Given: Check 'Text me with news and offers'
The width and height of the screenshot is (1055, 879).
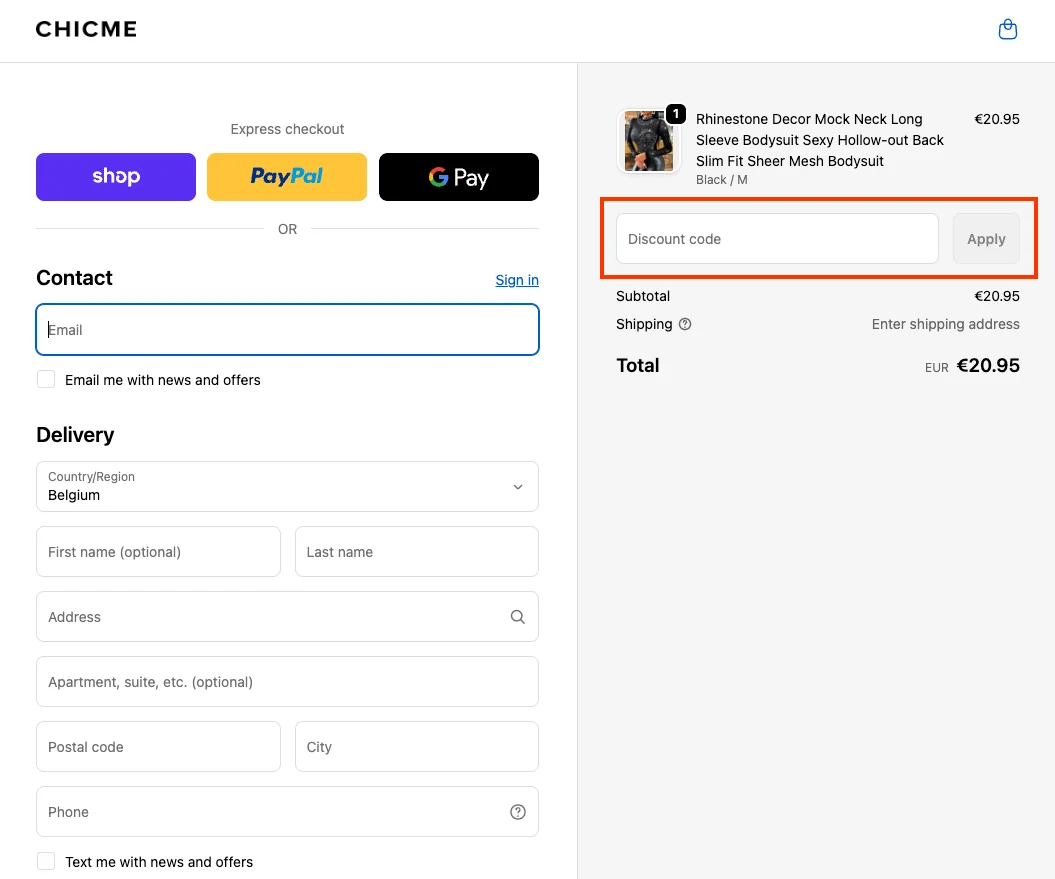Looking at the screenshot, I should [x=46, y=861].
